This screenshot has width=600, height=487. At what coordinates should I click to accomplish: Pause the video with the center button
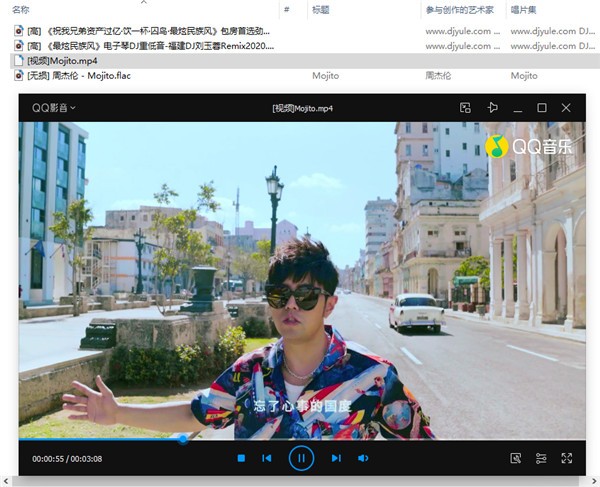pos(301,458)
